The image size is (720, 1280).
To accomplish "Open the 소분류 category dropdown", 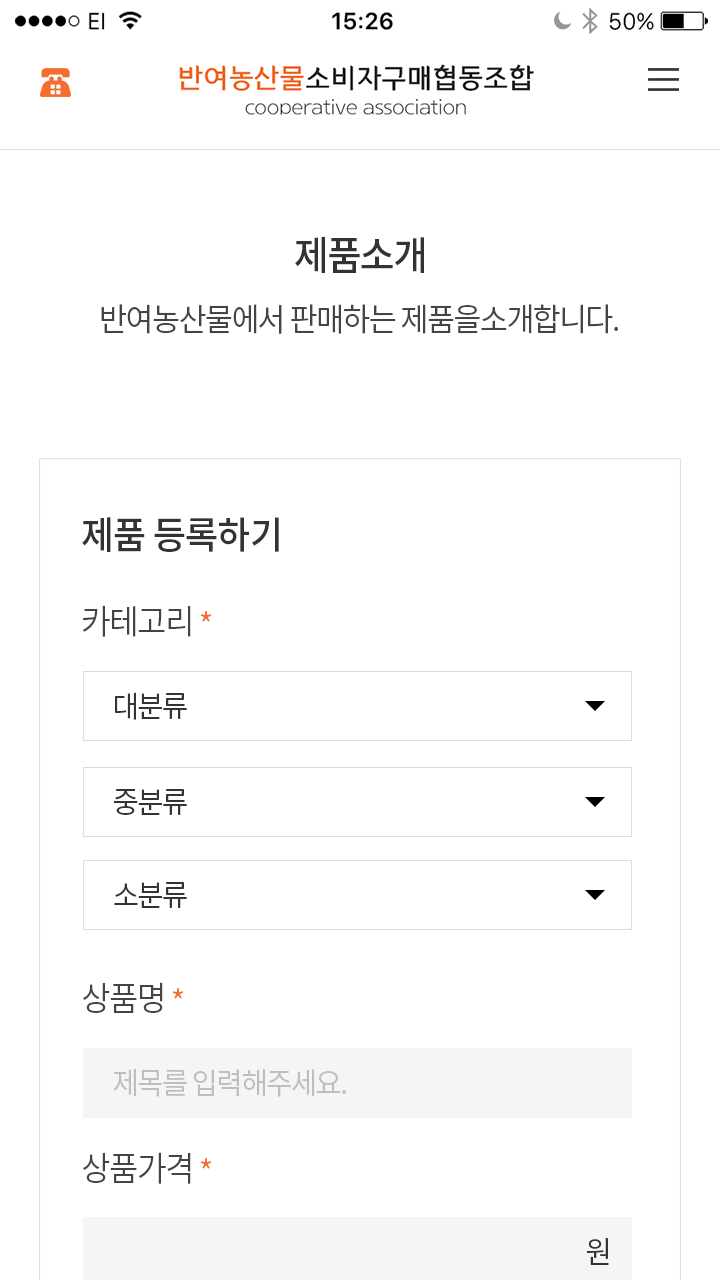I will [x=357, y=895].
